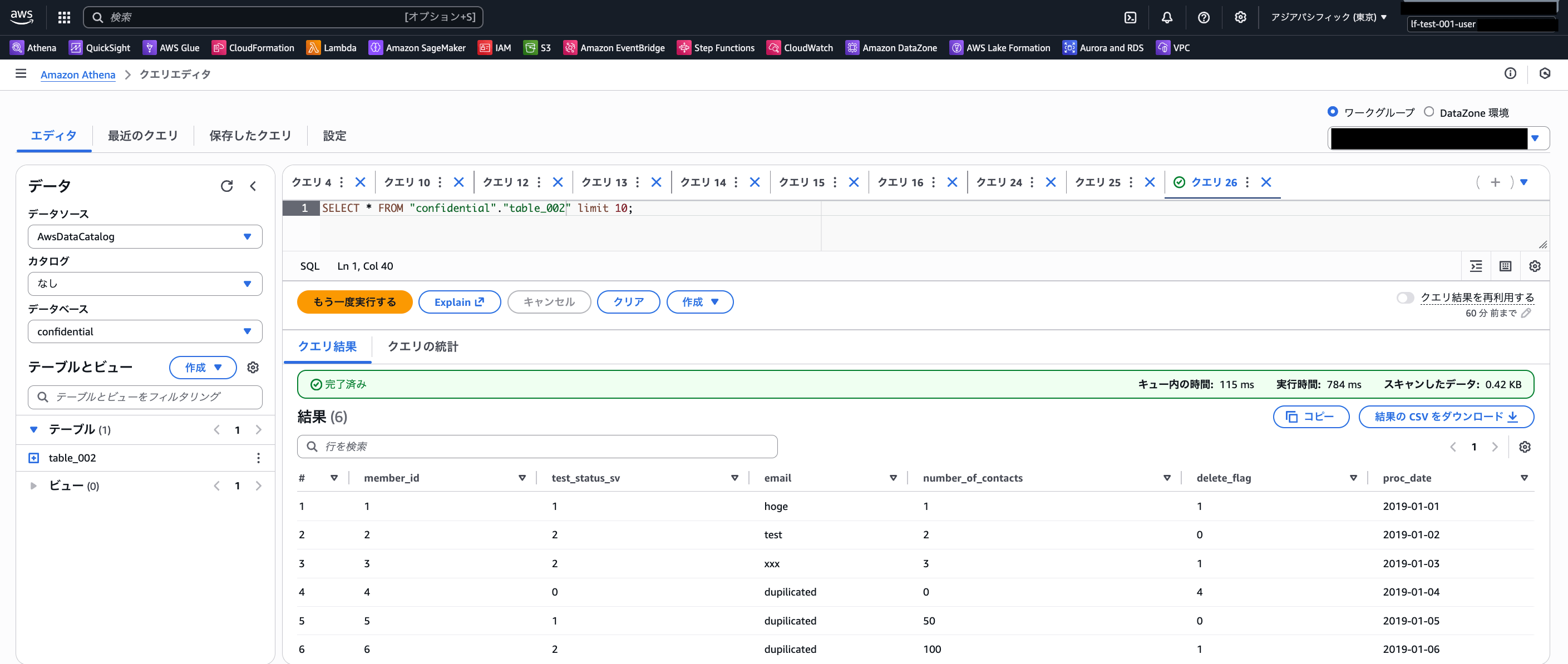Select the DataZone 環境 radio button
1568x664 pixels.
point(1428,112)
